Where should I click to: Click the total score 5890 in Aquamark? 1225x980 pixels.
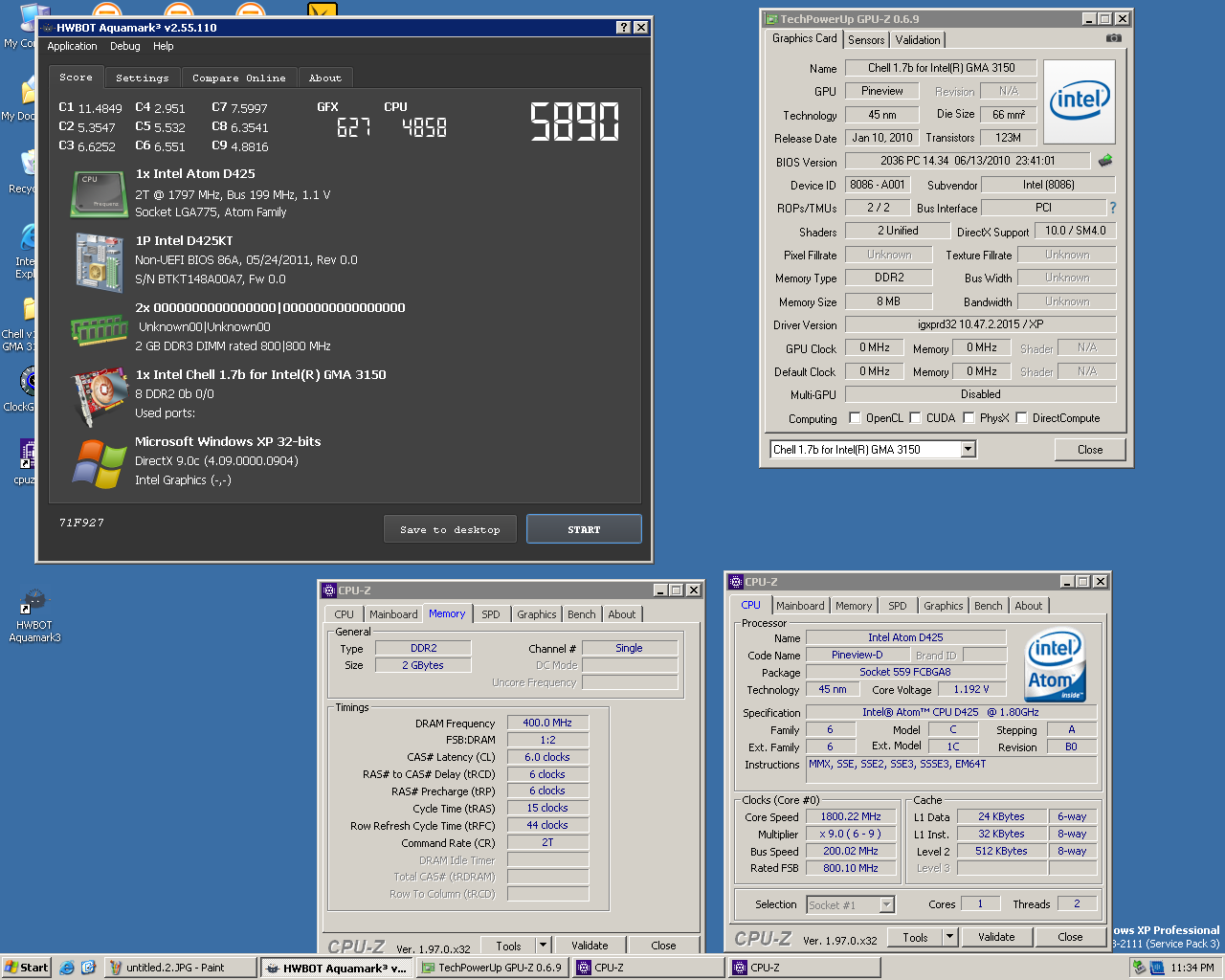point(574,122)
